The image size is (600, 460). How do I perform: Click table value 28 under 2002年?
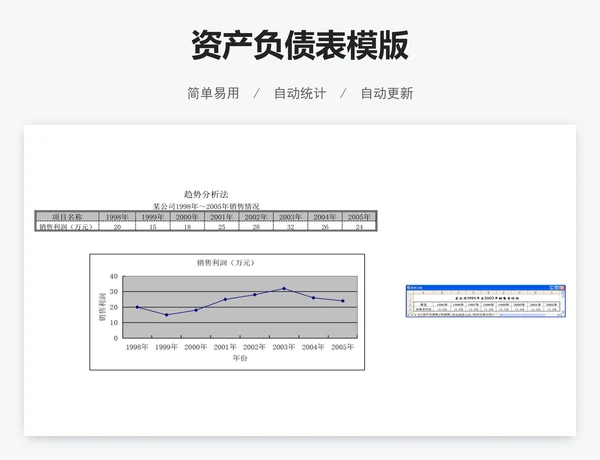click(x=256, y=227)
